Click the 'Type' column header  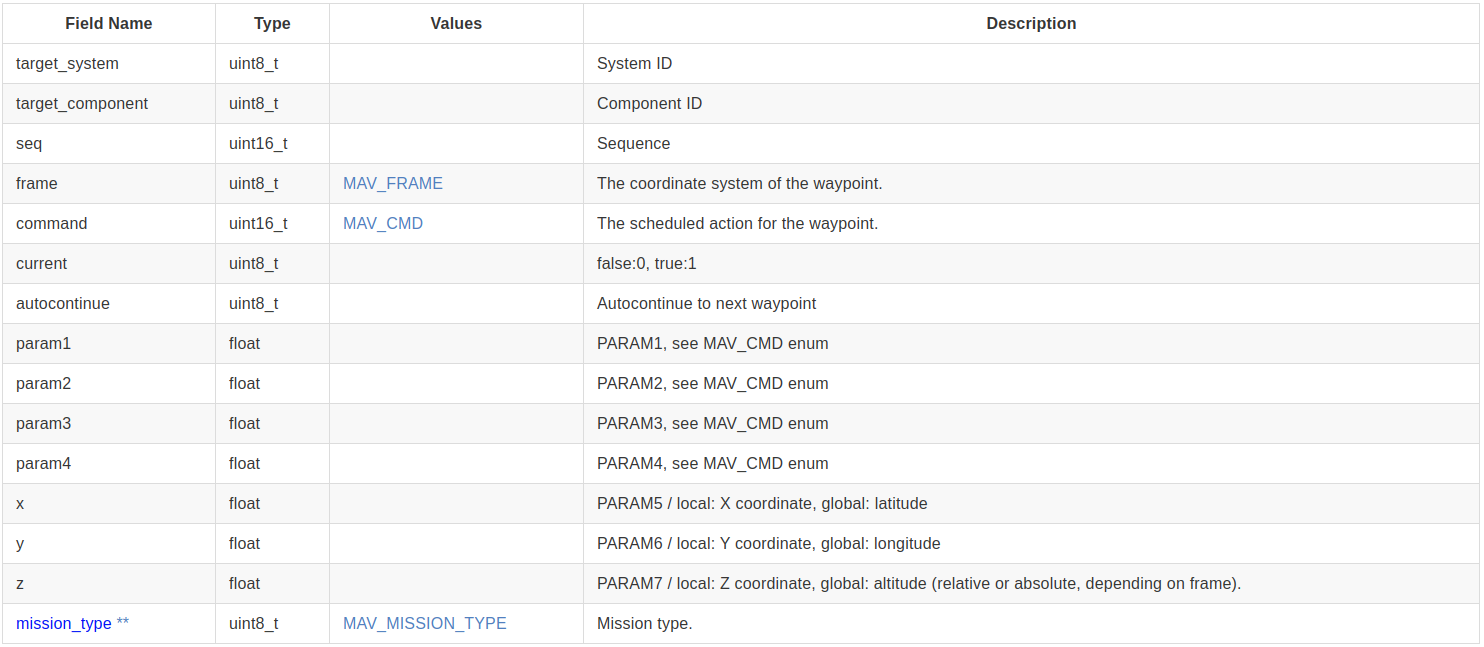(272, 23)
